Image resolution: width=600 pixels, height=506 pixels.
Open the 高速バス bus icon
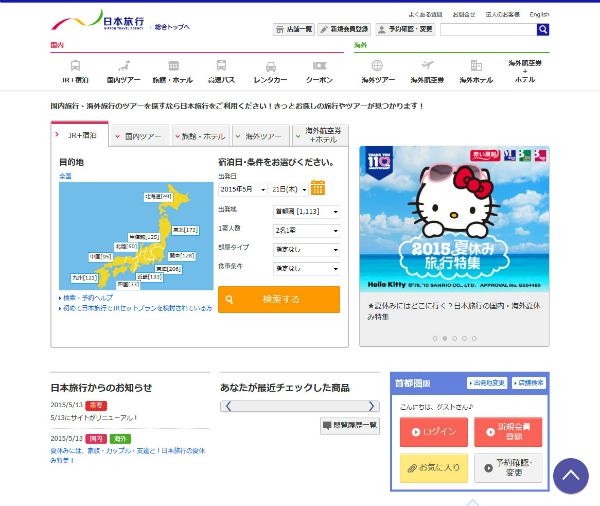pyautogui.click(x=221, y=65)
